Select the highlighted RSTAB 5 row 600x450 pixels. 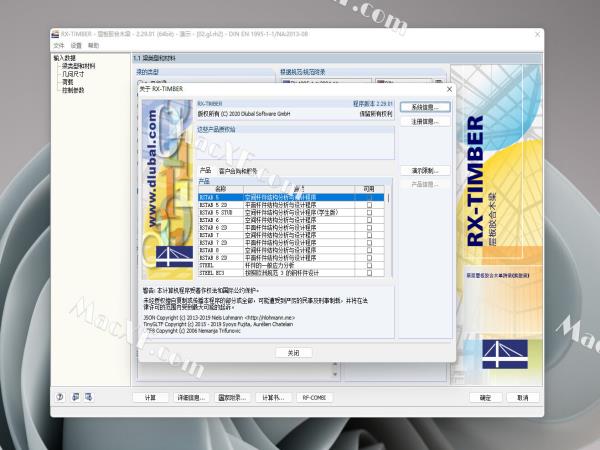(x=291, y=197)
